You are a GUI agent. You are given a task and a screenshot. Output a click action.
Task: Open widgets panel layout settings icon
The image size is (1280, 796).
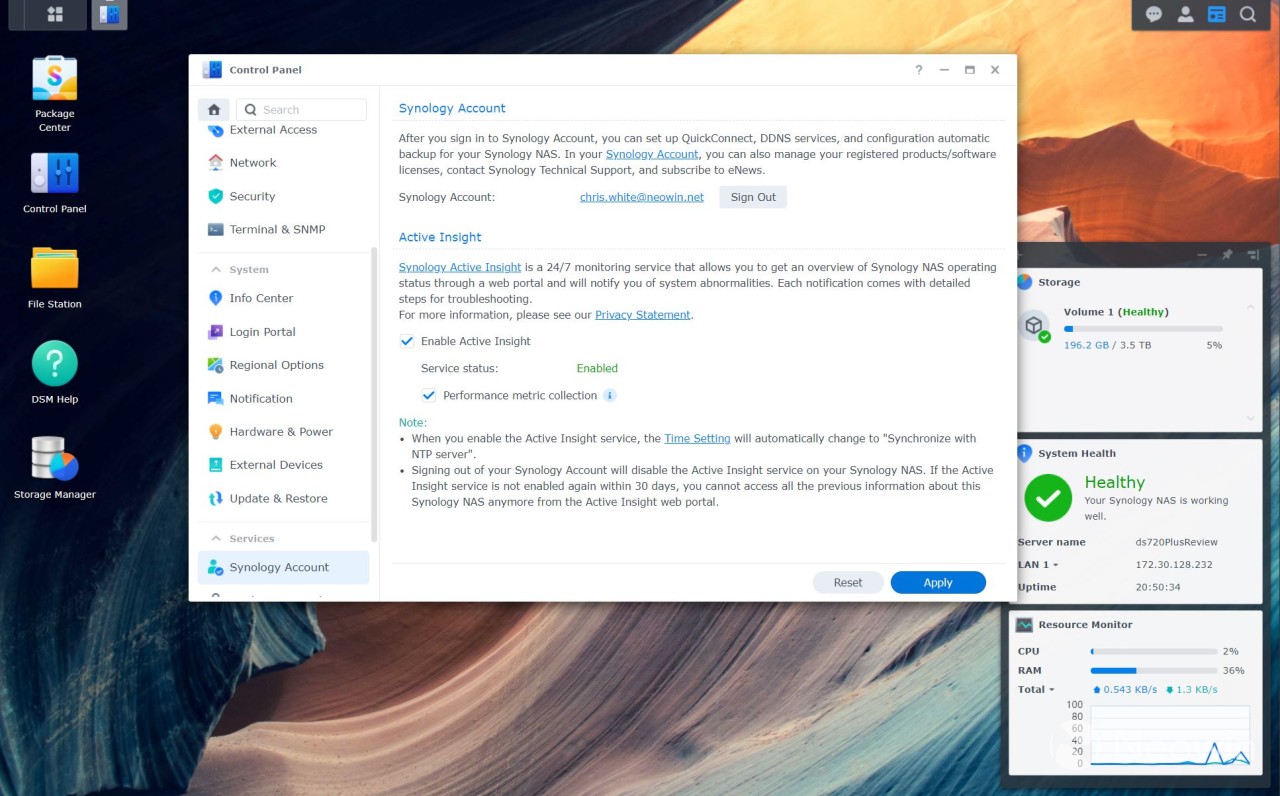click(1252, 255)
